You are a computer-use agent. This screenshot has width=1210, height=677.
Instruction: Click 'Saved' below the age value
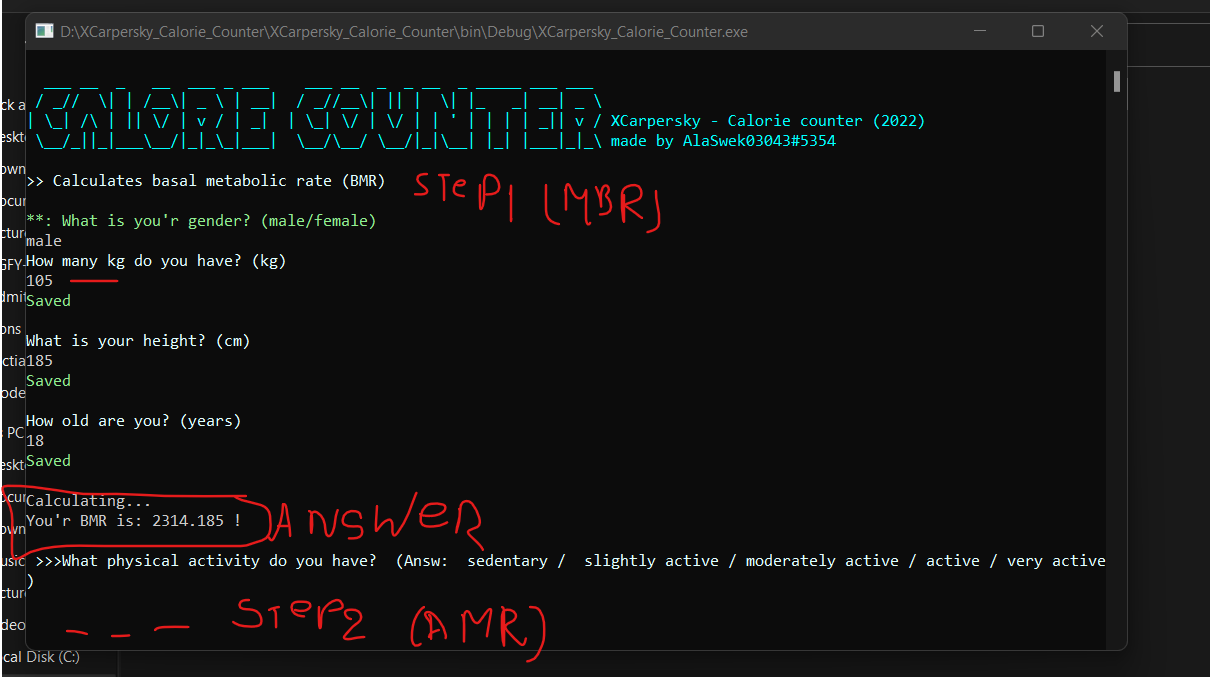[x=48, y=461]
